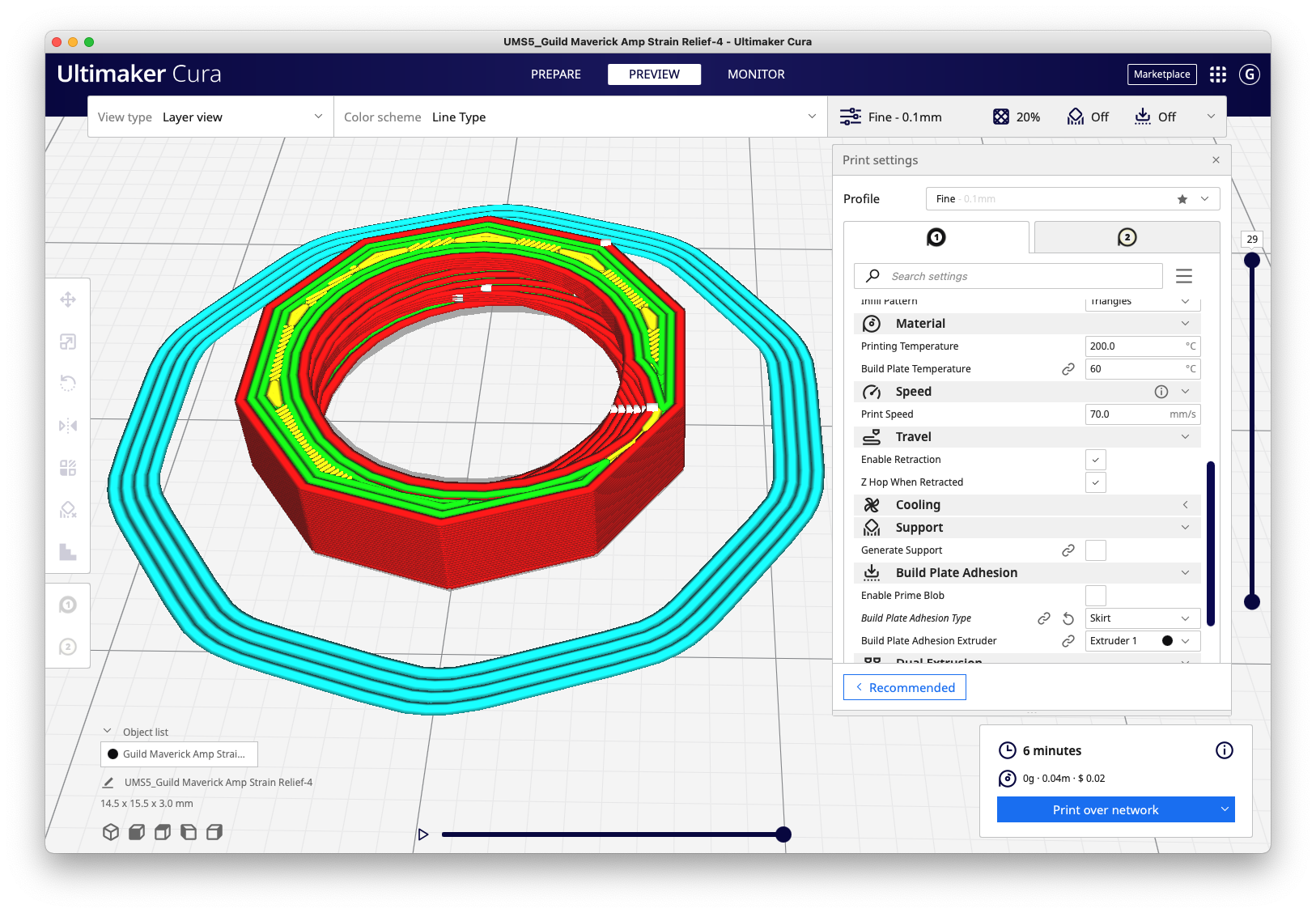Open Build Plate Adhesion Extruder dropdown
This screenshot has height=913, width=1316.
(1142, 641)
